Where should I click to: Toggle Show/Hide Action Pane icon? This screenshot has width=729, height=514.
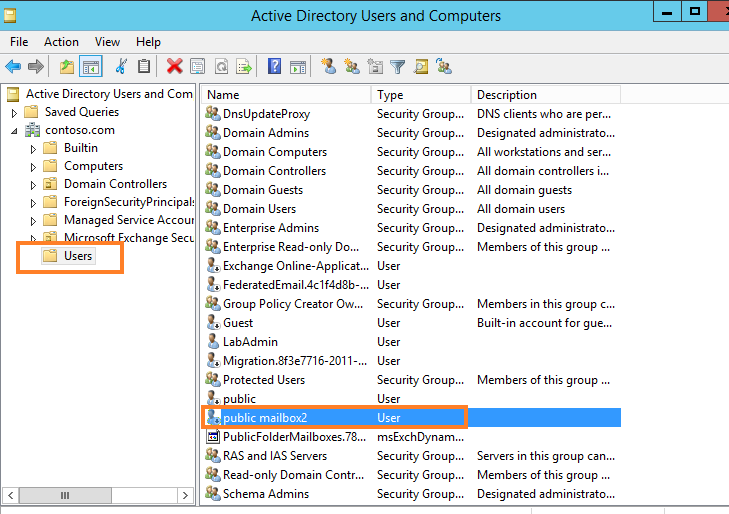click(x=298, y=66)
